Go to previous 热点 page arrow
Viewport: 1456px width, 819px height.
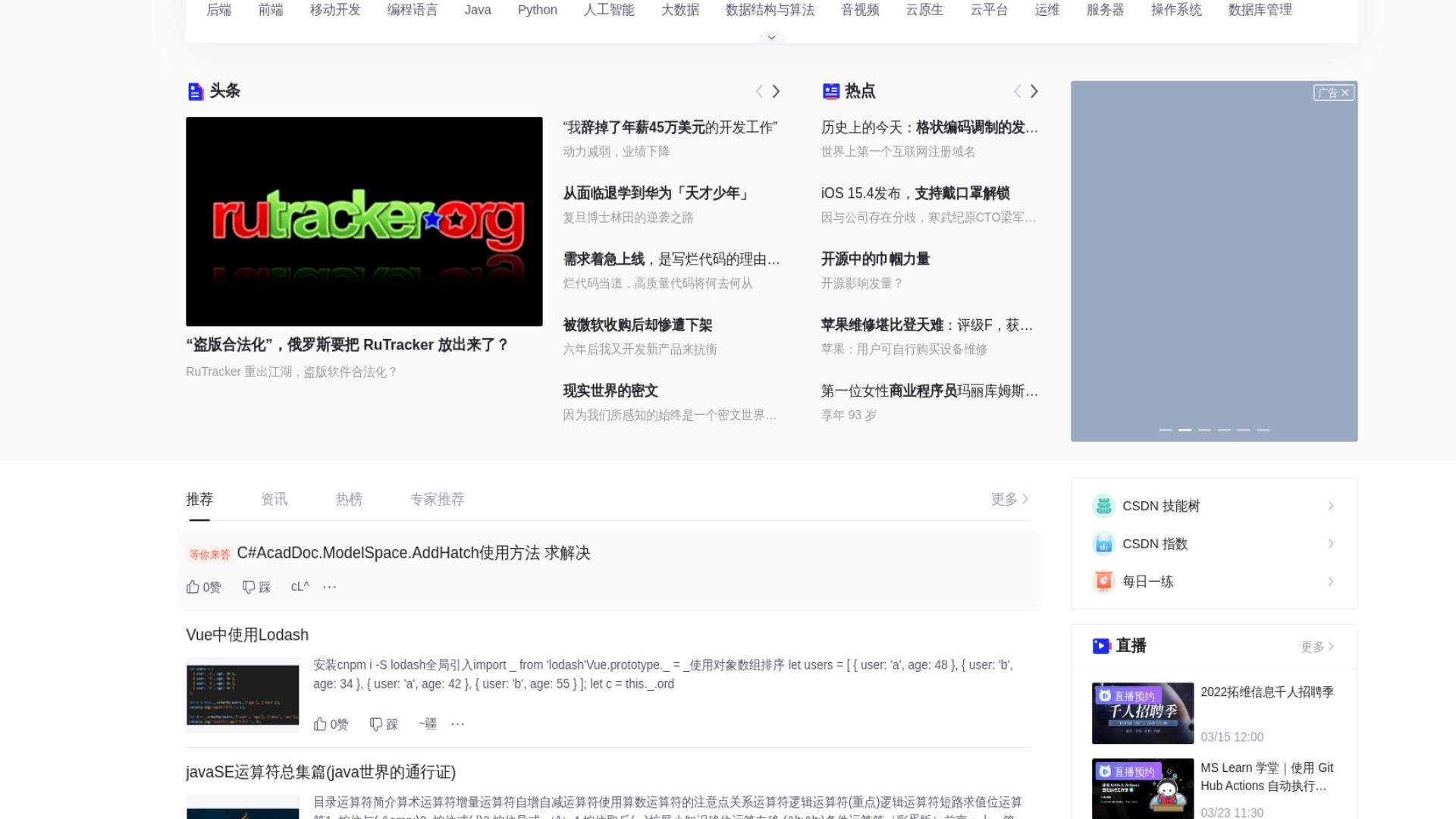click(x=1018, y=92)
